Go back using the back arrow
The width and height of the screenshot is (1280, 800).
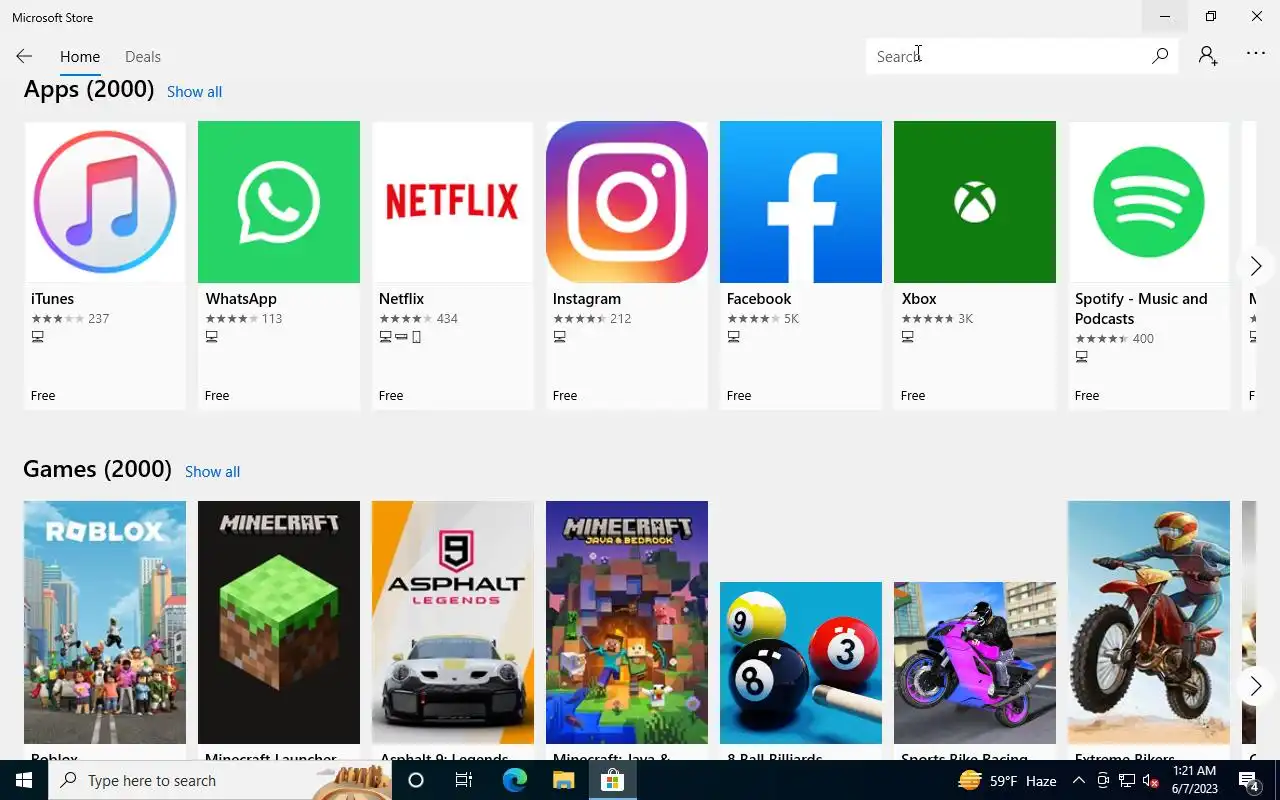pos(24,57)
